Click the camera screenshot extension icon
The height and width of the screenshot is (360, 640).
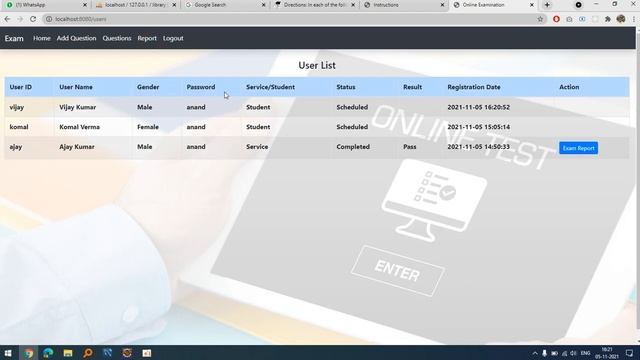(569, 19)
